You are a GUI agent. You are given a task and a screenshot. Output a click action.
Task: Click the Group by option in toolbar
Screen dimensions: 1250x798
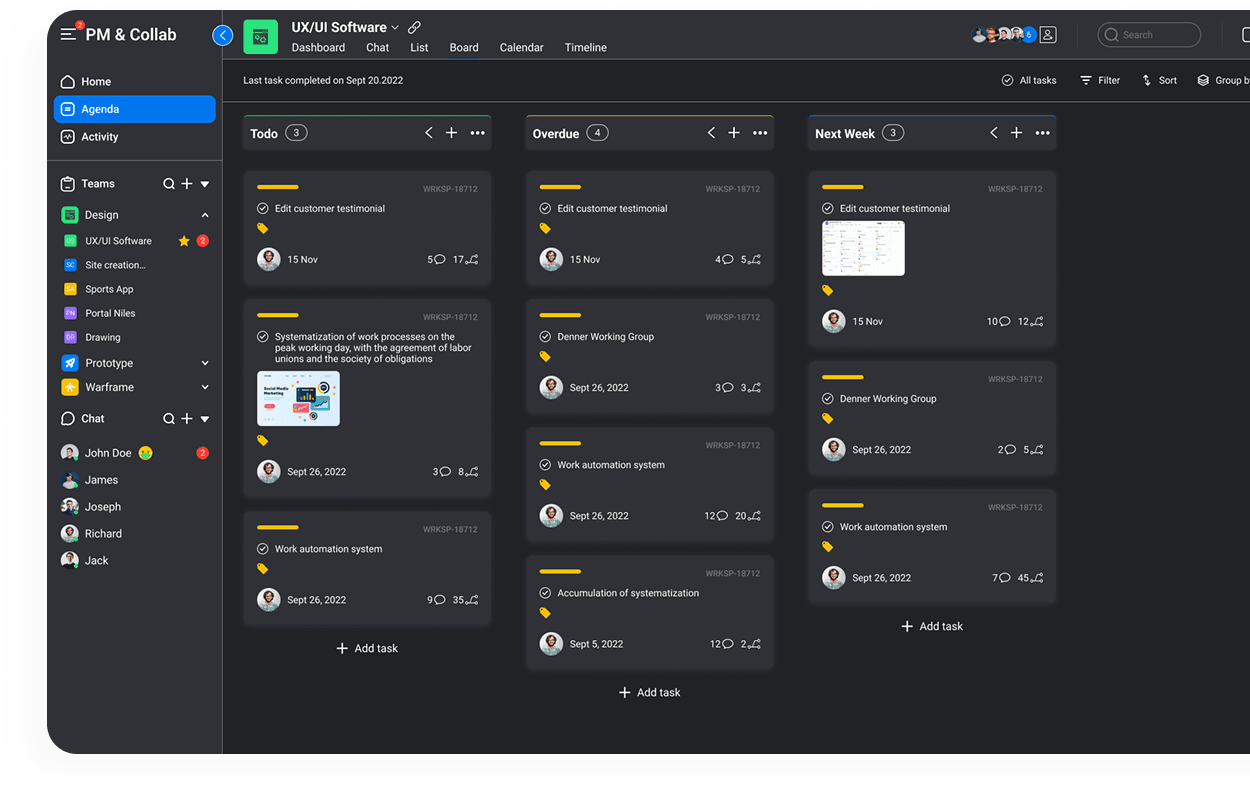point(1223,80)
